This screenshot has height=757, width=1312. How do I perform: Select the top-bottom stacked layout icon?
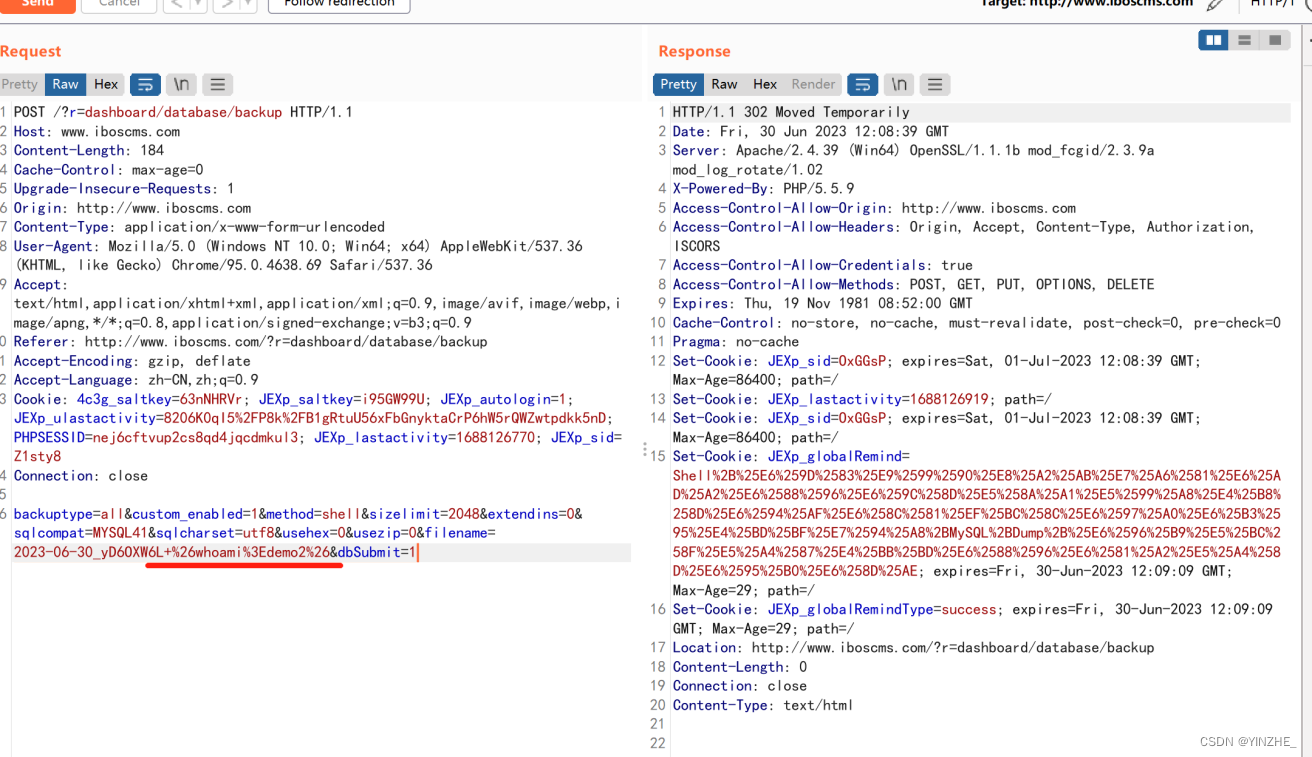point(1244,40)
